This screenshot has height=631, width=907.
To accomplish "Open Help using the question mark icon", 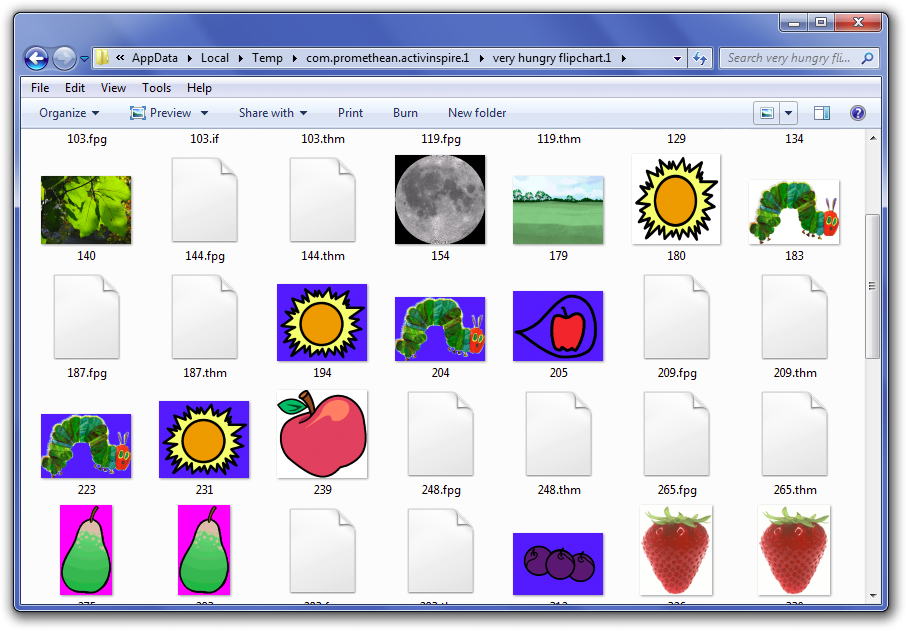I will 858,112.
